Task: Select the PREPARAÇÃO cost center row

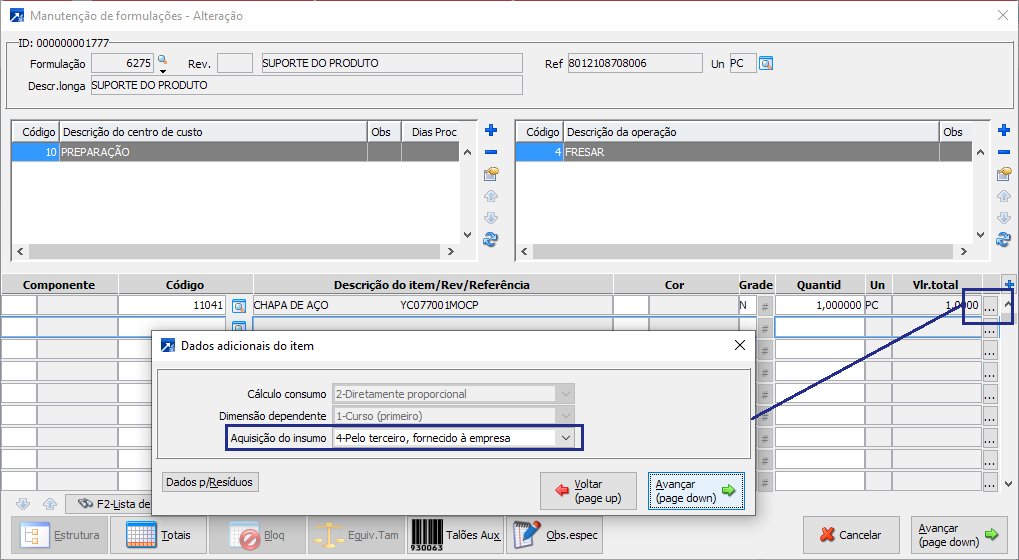Action: pyautogui.click(x=235, y=152)
